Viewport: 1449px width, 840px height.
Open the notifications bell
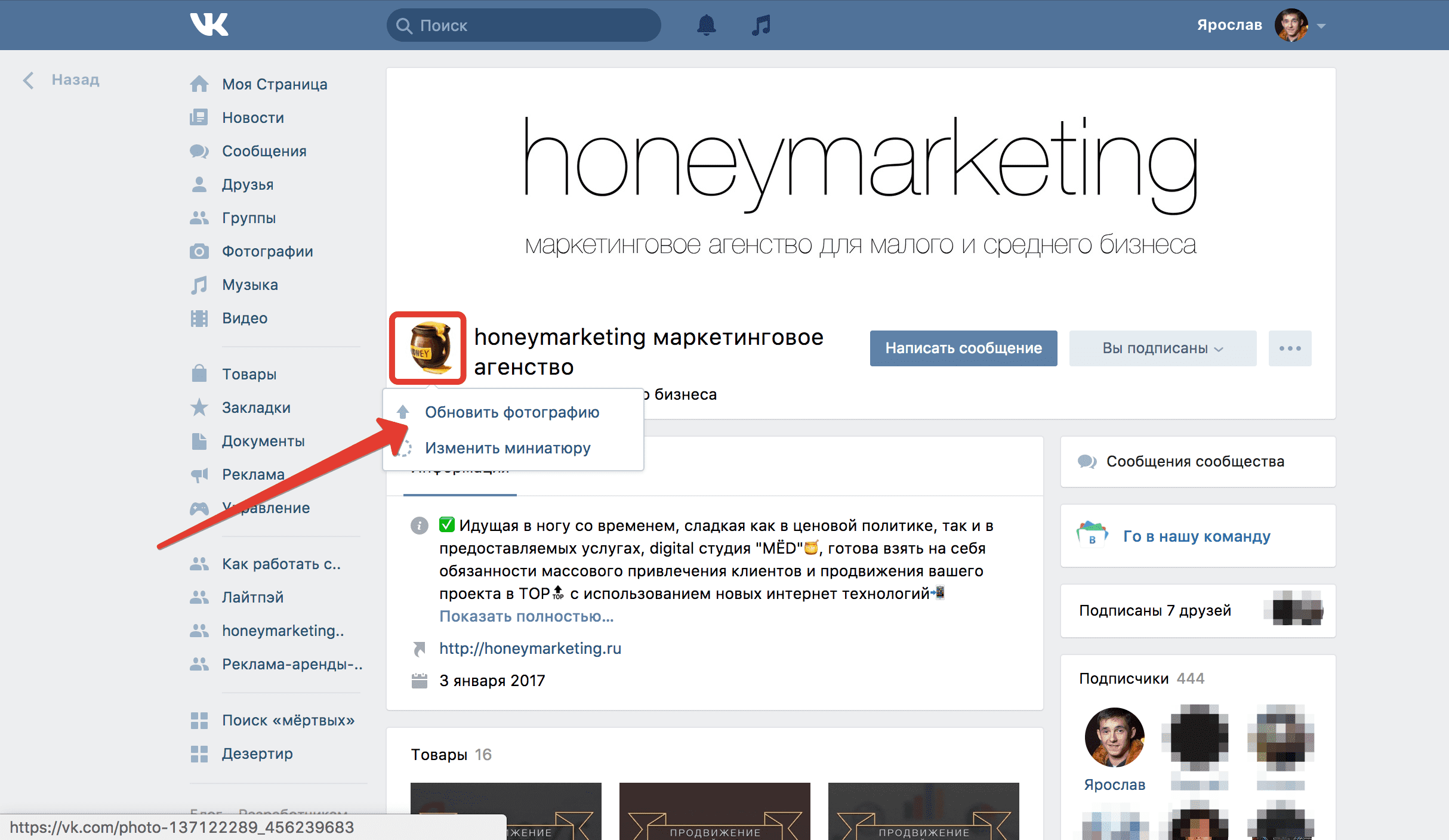pos(706,25)
